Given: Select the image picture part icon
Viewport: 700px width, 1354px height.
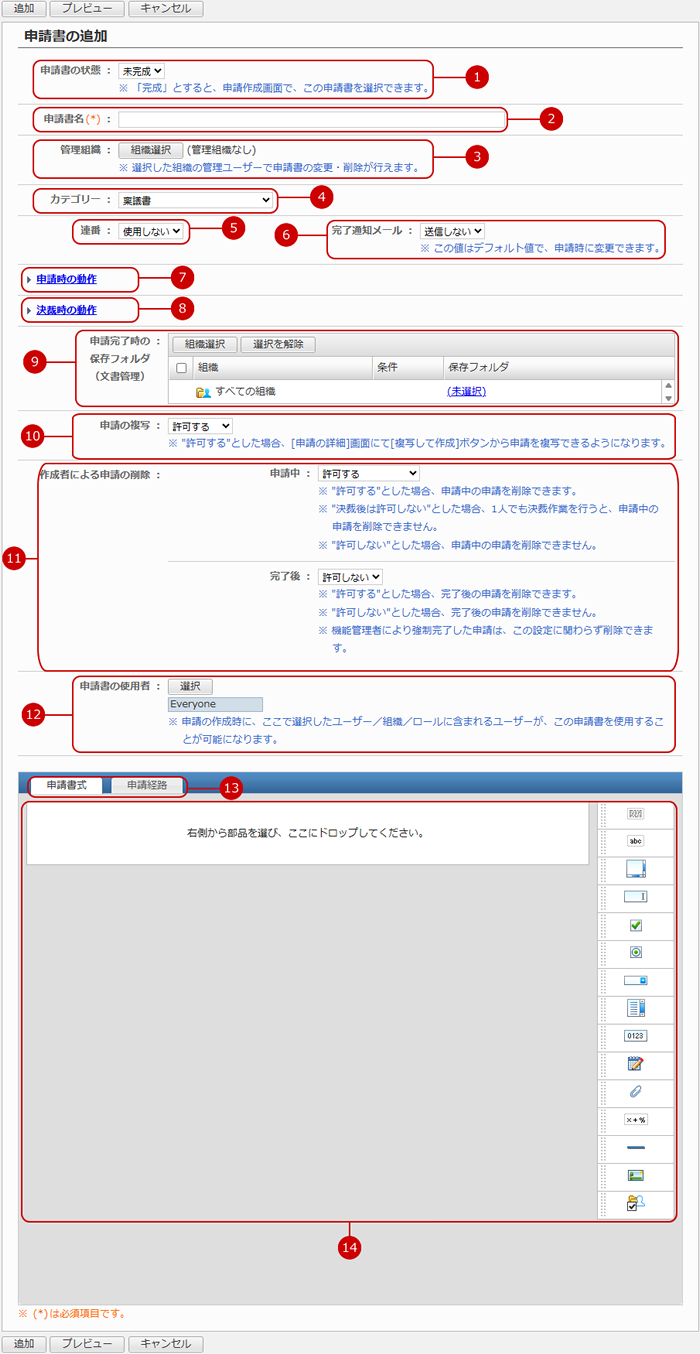Looking at the screenshot, I should coord(636,1175).
